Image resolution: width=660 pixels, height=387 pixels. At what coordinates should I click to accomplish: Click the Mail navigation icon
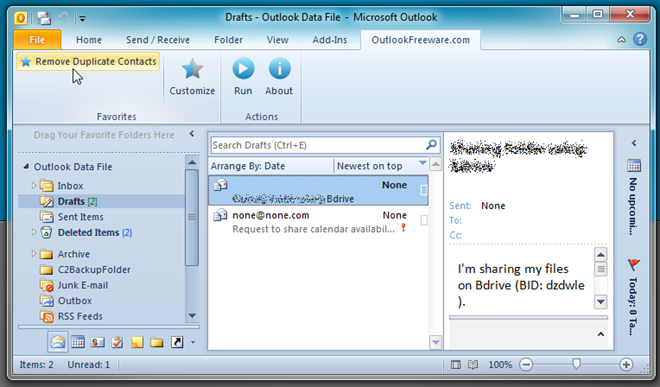click(58, 342)
